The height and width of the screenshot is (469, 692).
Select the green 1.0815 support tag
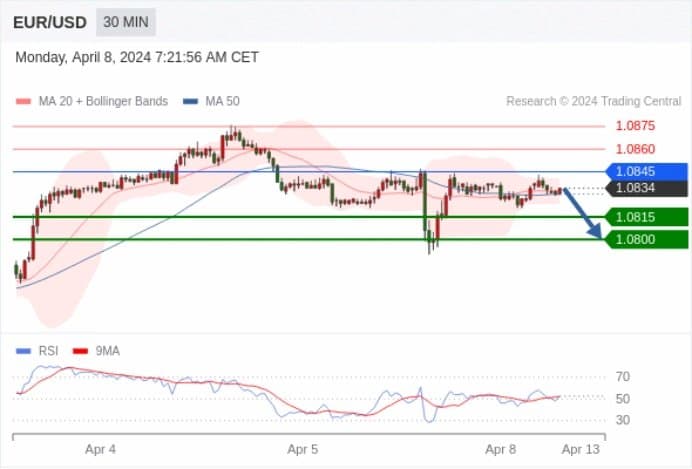pyautogui.click(x=647, y=217)
